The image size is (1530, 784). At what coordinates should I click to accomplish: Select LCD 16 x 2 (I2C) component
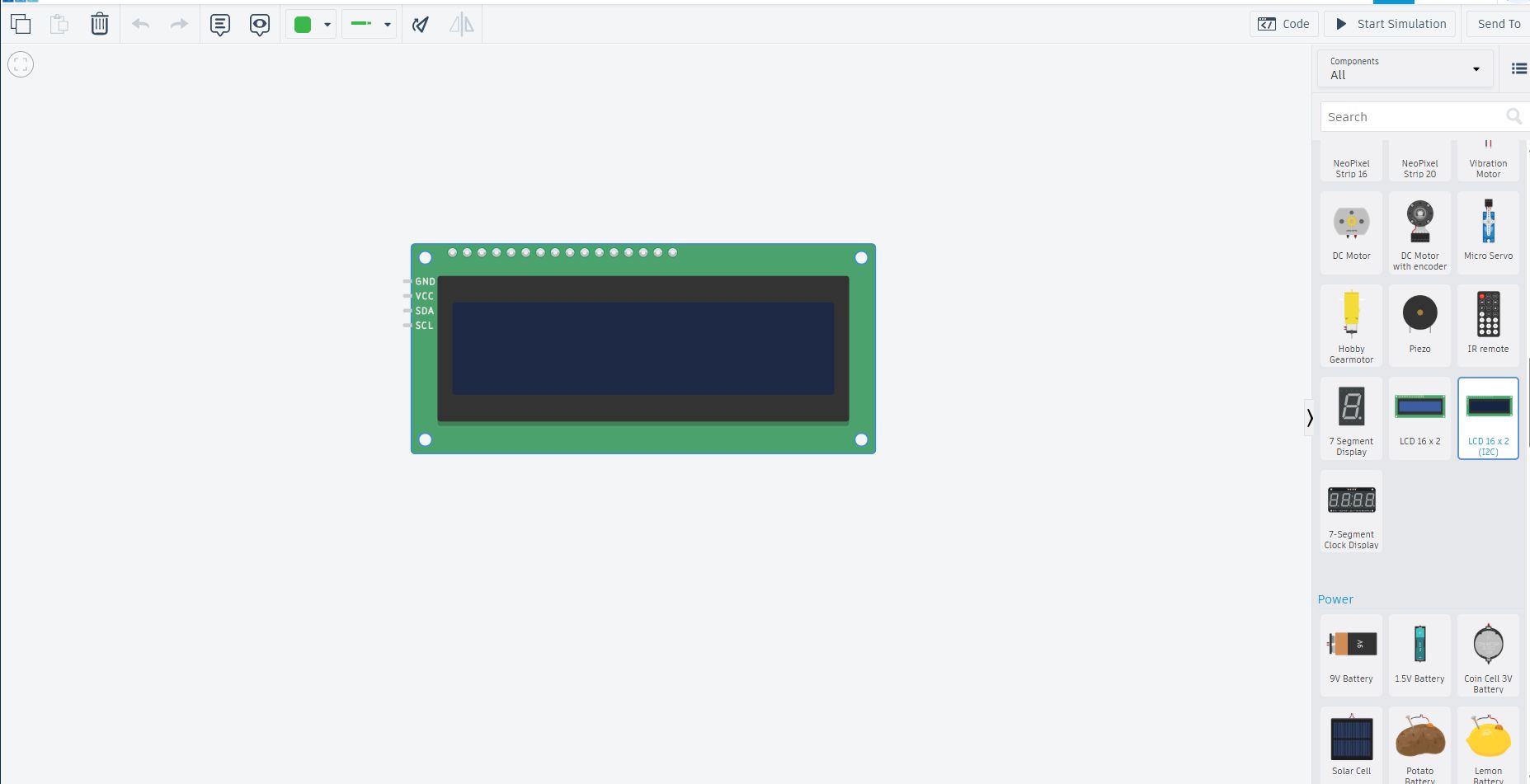point(1488,418)
